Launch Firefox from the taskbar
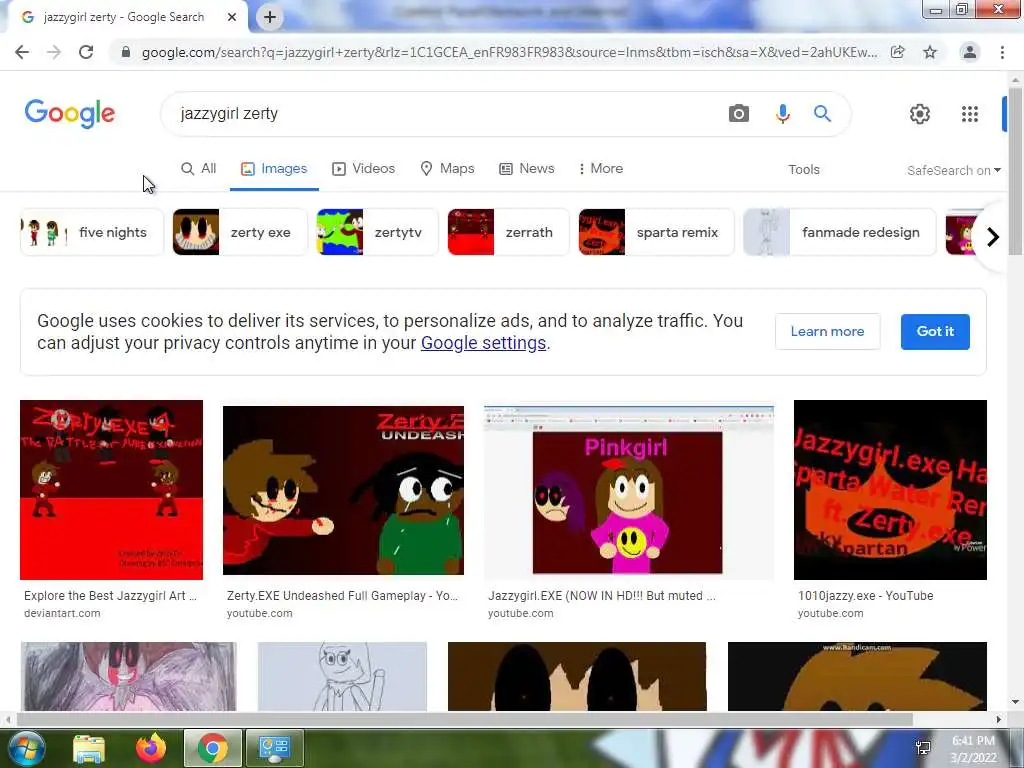 tap(151, 748)
